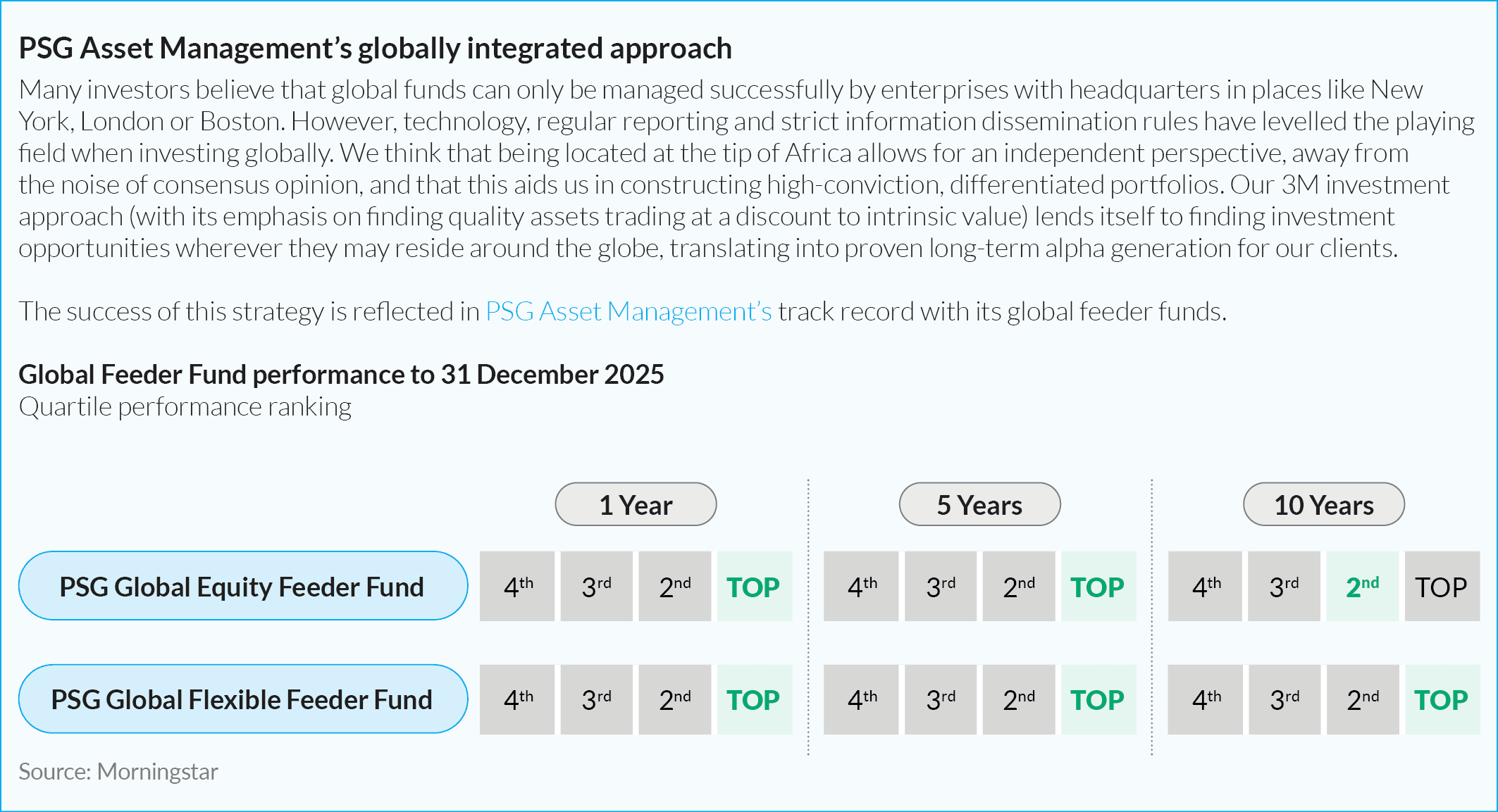
Task: Click the Source: Morningstar caption
Action: tap(118, 772)
